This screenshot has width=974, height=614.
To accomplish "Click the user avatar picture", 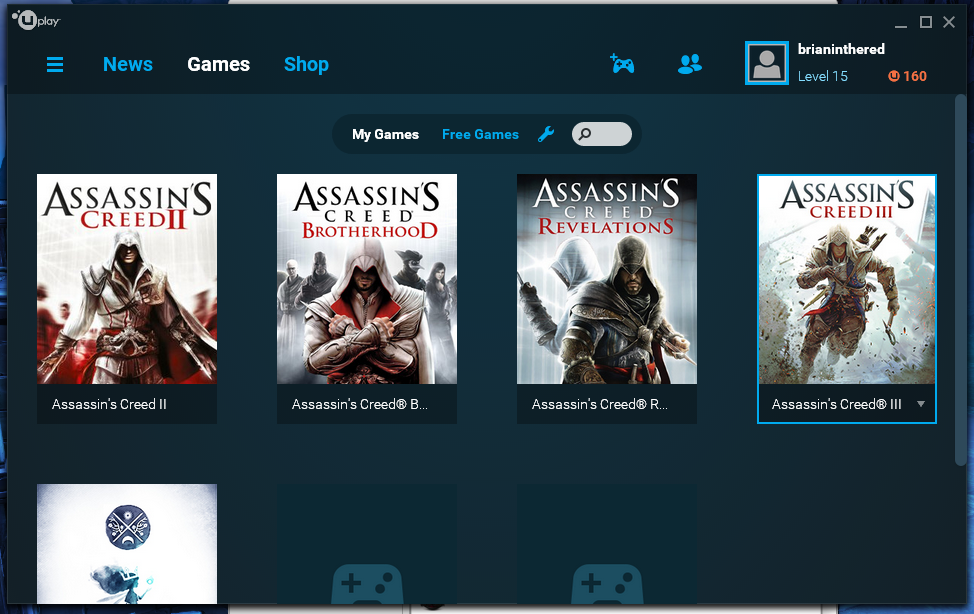I will [x=767, y=63].
